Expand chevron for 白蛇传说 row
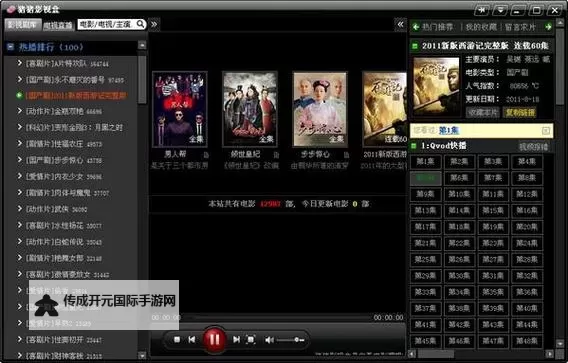 (x=20, y=241)
